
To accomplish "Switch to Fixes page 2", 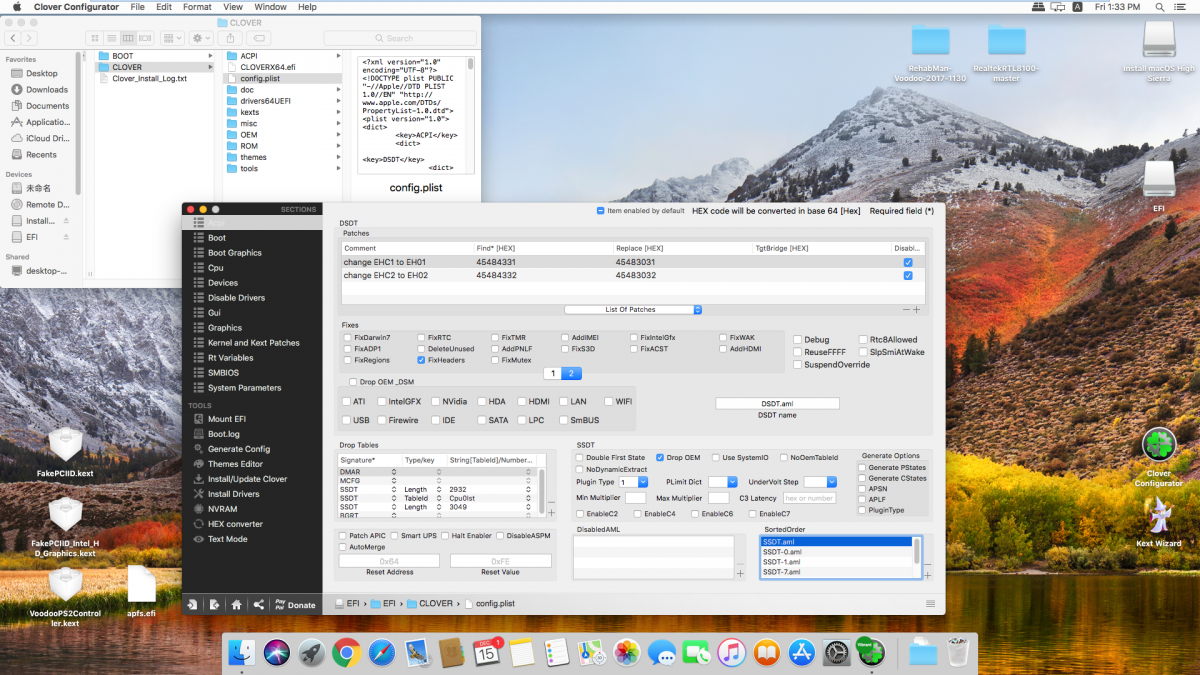I will 571,373.
